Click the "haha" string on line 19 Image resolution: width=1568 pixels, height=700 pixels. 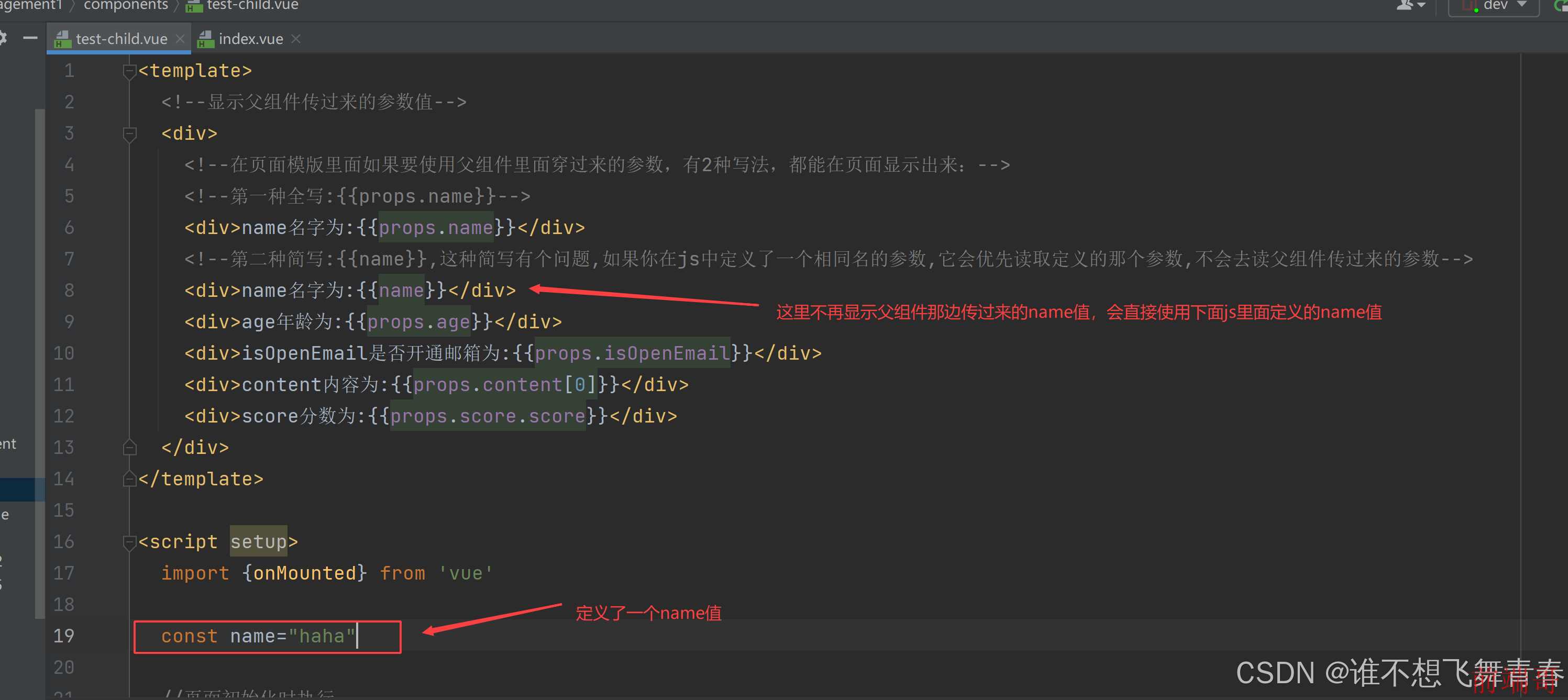[322, 636]
